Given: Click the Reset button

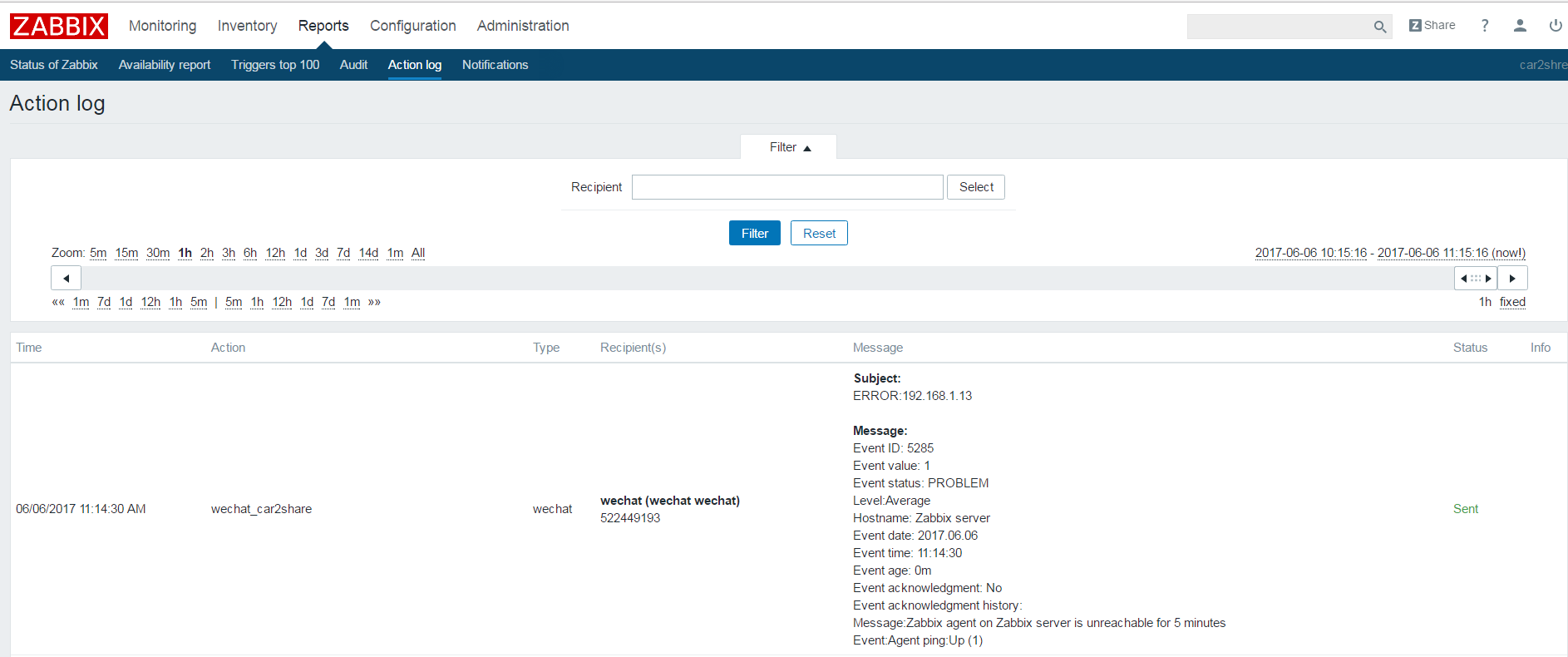Looking at the screenshot, I should [x=818, y=234].
